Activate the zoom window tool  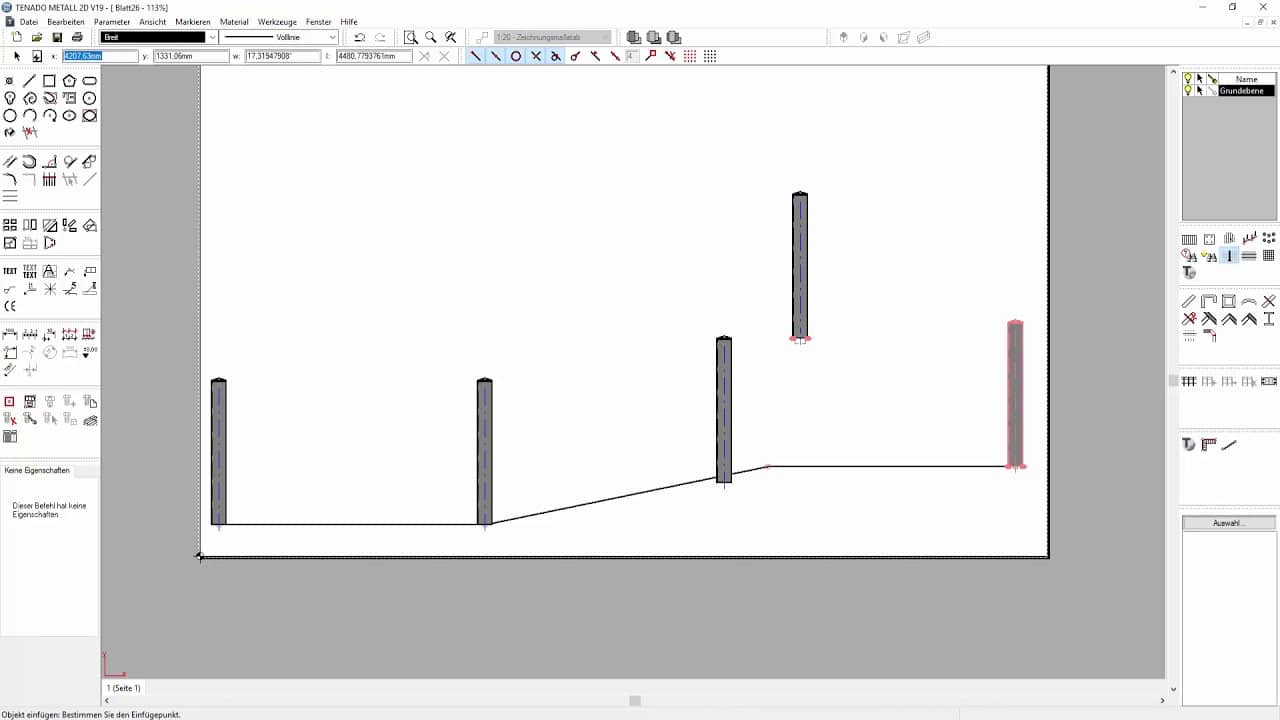(410, 37)
